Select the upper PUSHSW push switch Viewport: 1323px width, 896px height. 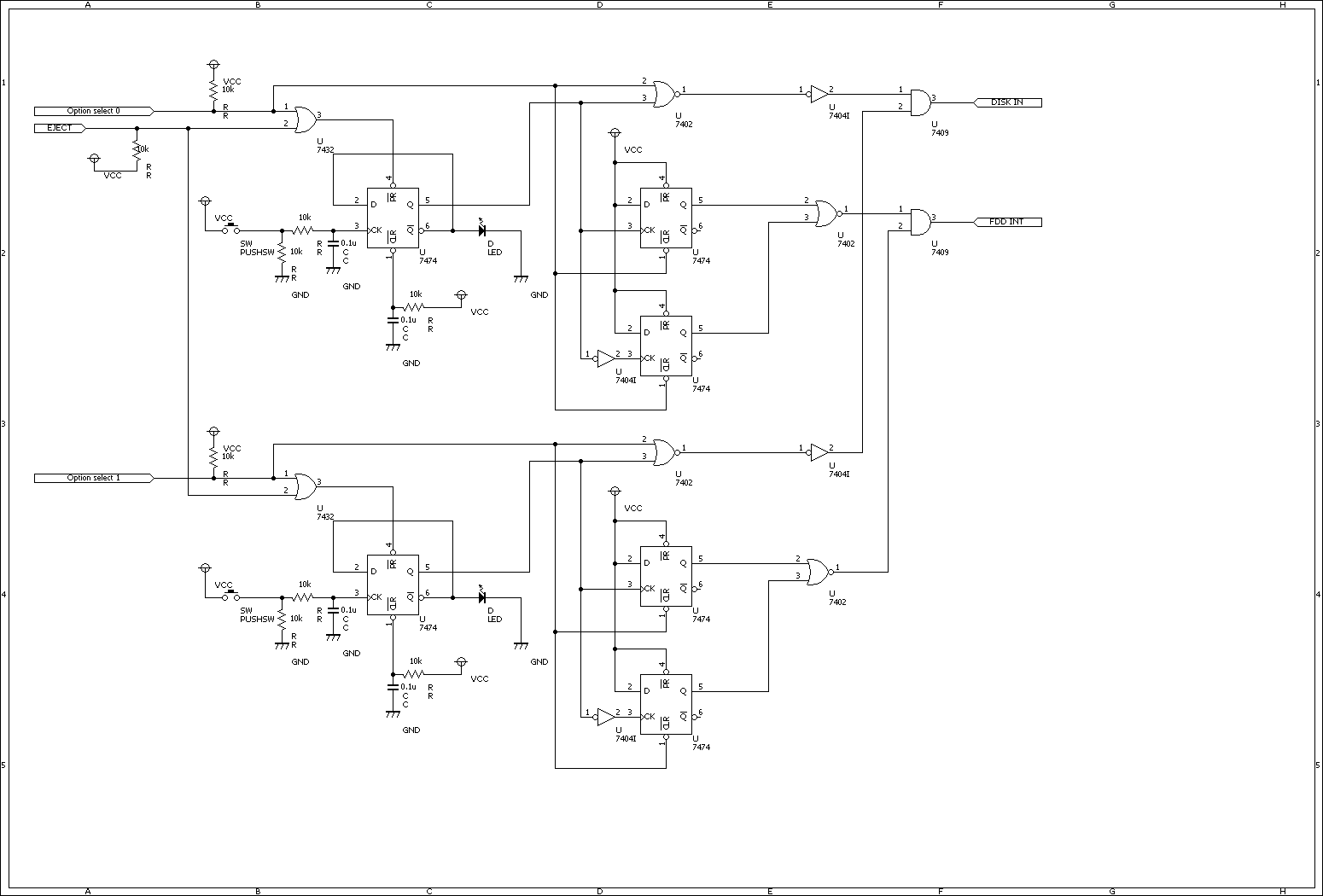(x=230, y=230)
